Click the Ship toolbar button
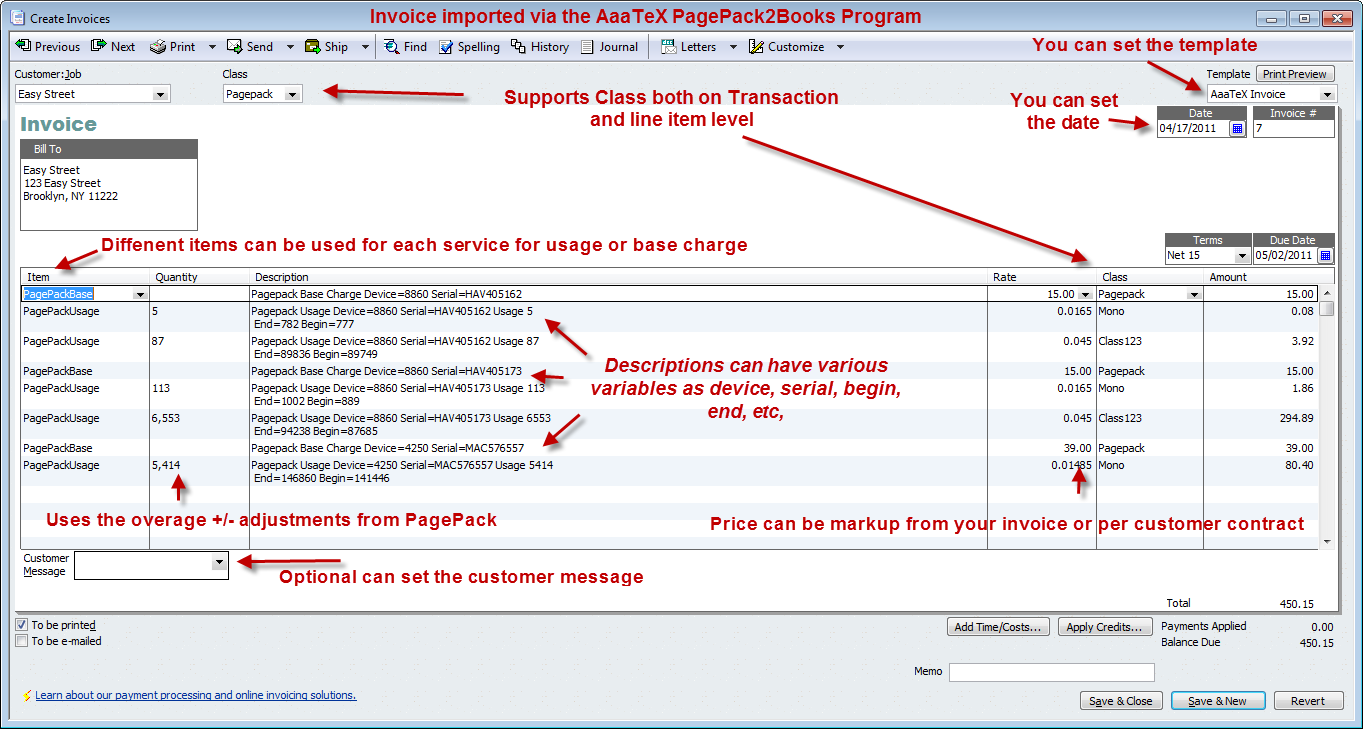1363x729 pixels. (x=326, y=47)
